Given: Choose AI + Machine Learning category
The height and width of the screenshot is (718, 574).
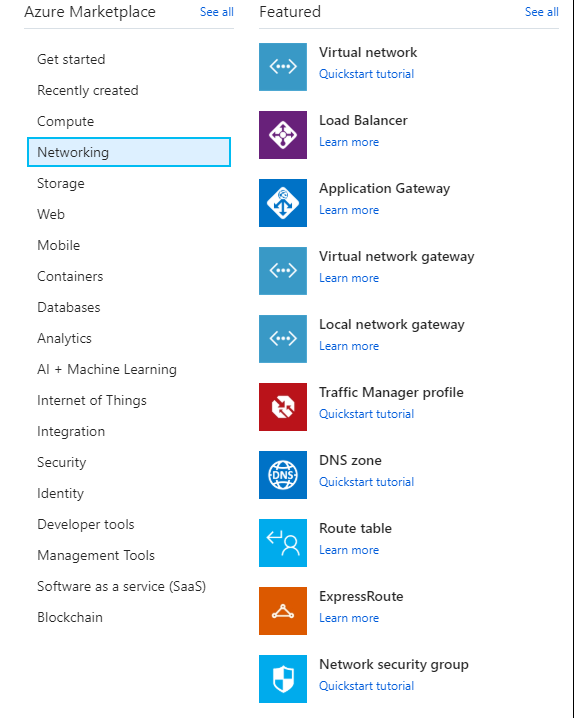Looking at the screenshot, I should [x=107, y=369].
